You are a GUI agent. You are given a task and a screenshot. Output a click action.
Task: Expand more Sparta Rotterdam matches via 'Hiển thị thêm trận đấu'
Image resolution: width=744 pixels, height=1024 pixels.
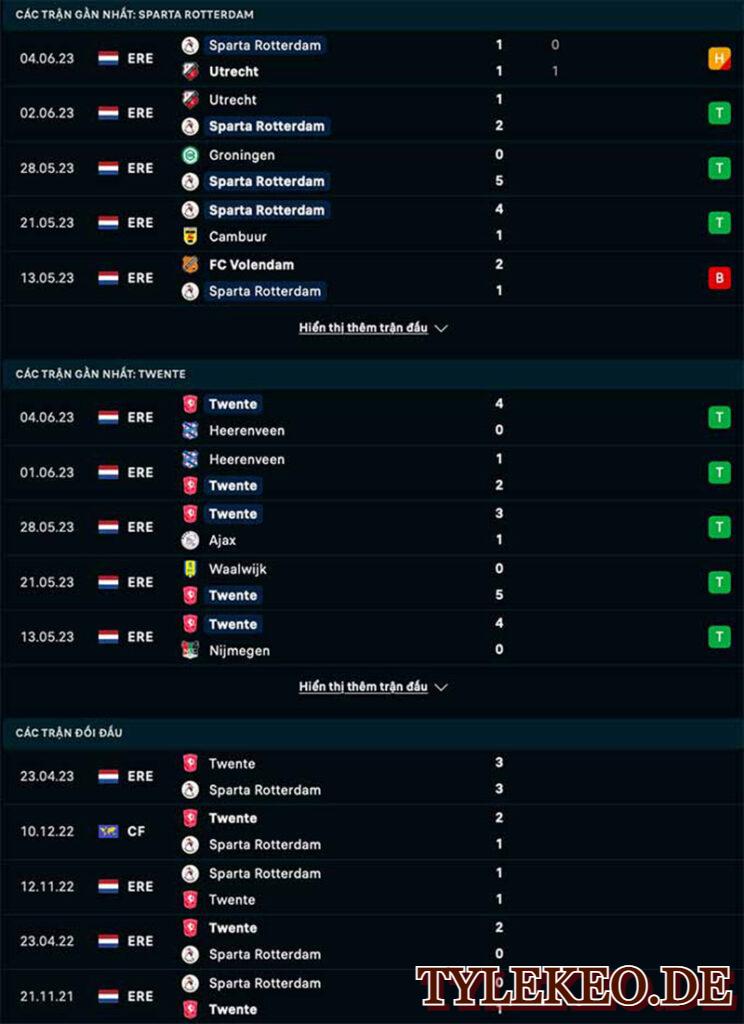point(363,328)
